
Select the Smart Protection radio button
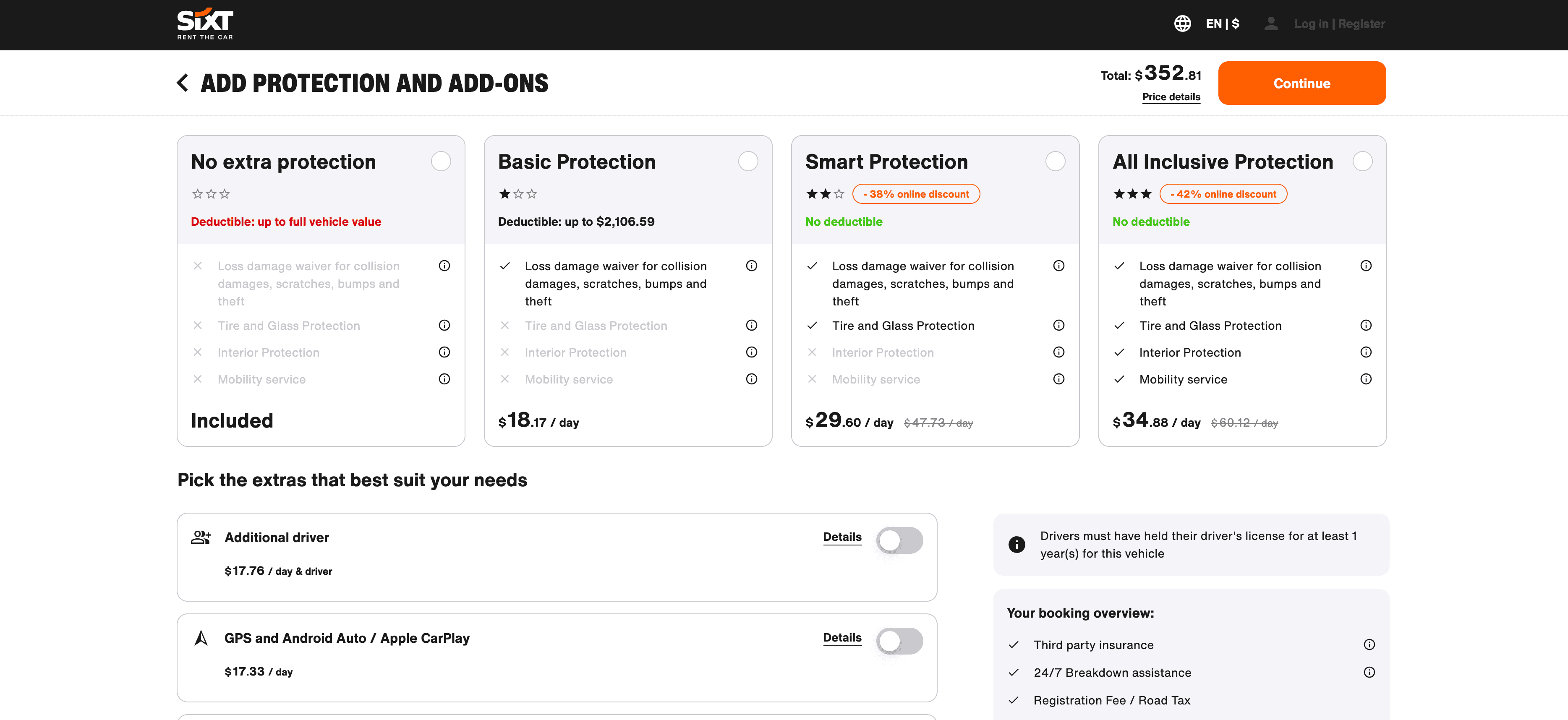1055,161
